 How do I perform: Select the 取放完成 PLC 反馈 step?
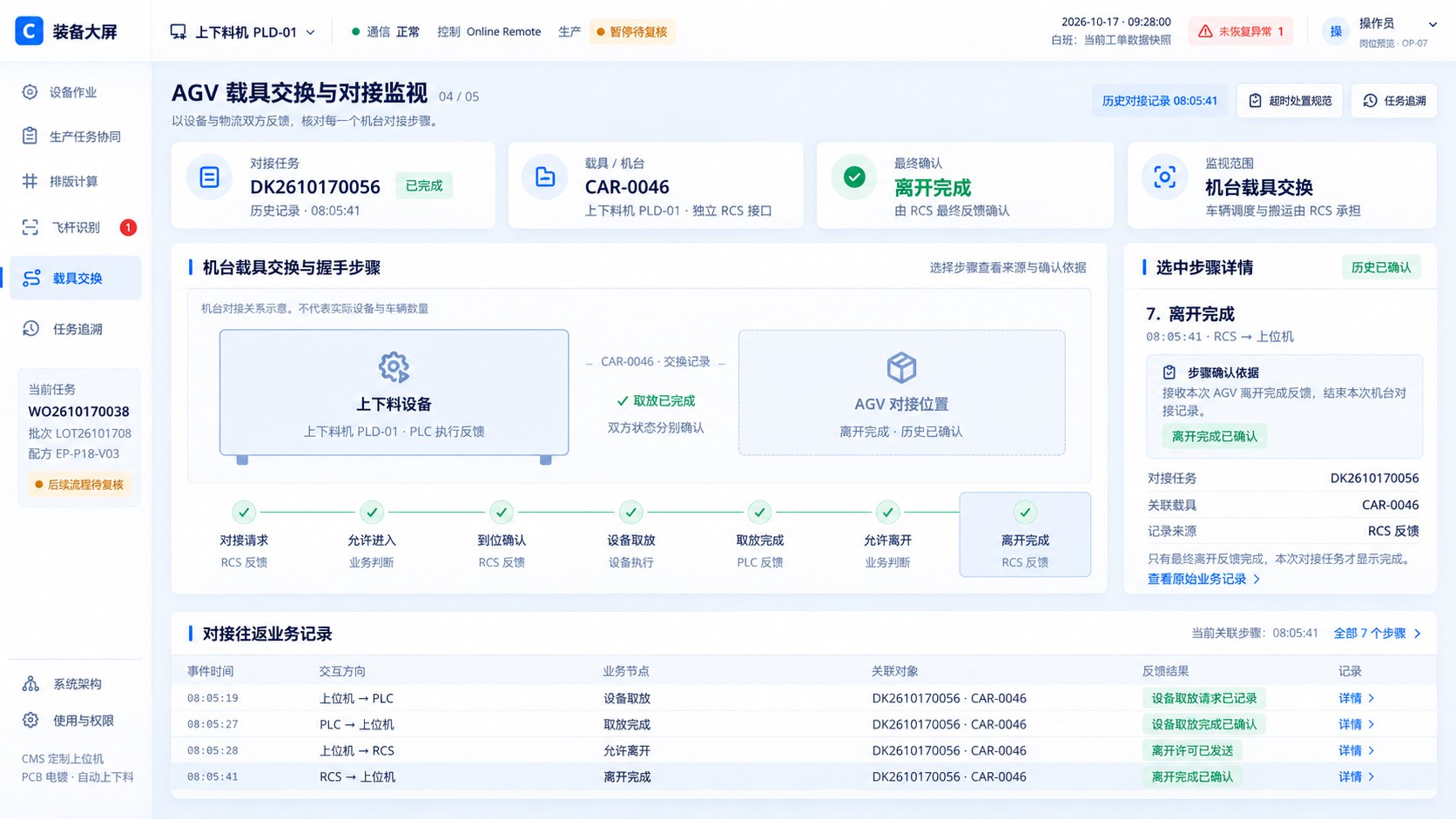click(759, 535)
